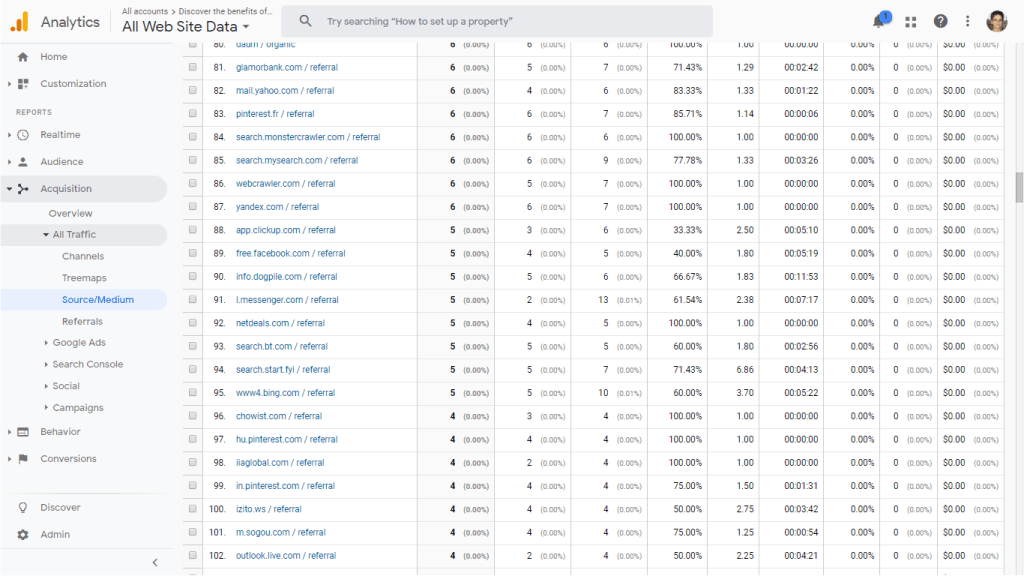Tick the checkbox for row 87 yandex.com
1024x576 pixels.
[193, 206]
